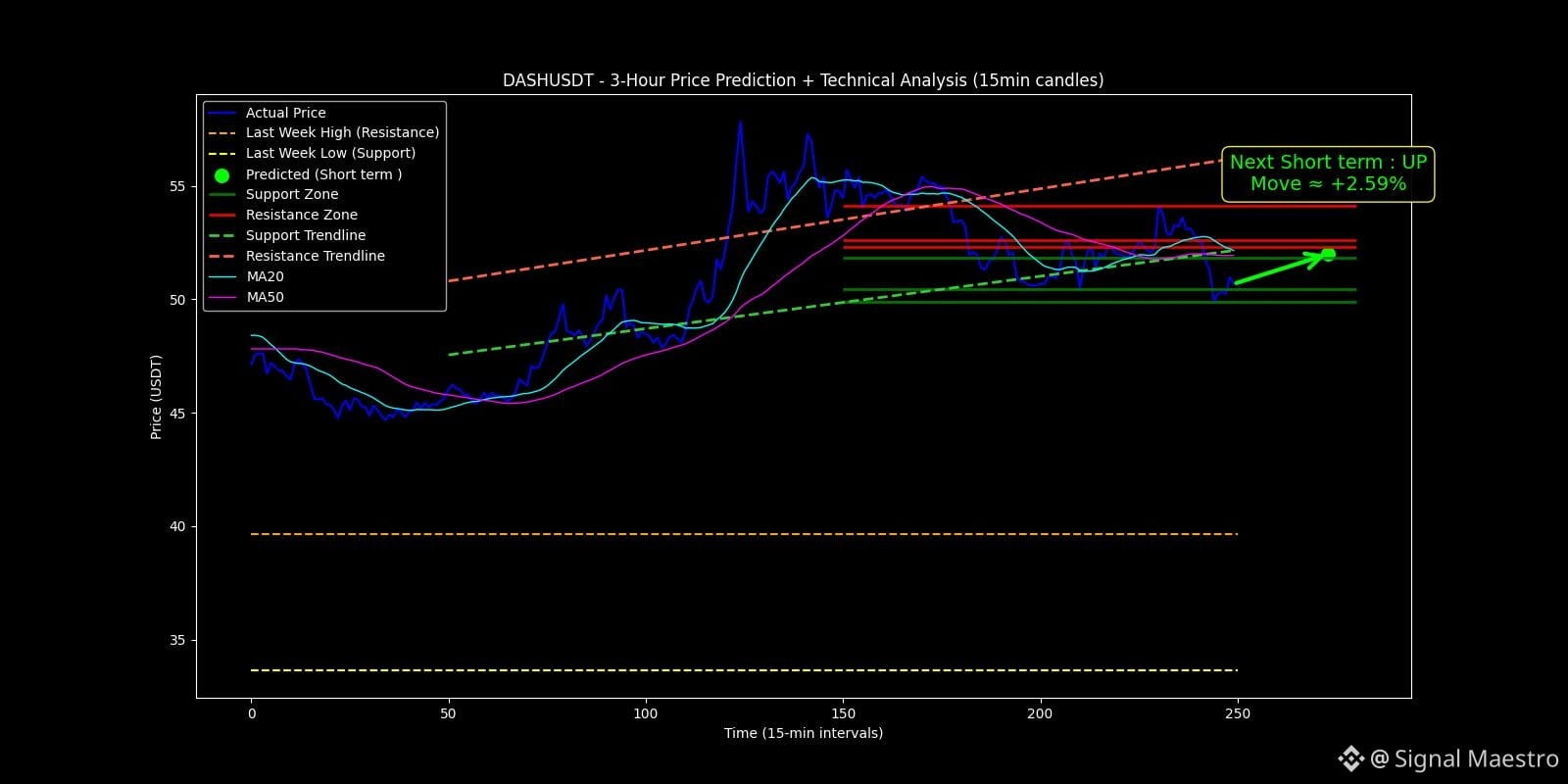
Task: Click the 'Time (15-min intervals)' x-axis label
Action: [804, 733]
